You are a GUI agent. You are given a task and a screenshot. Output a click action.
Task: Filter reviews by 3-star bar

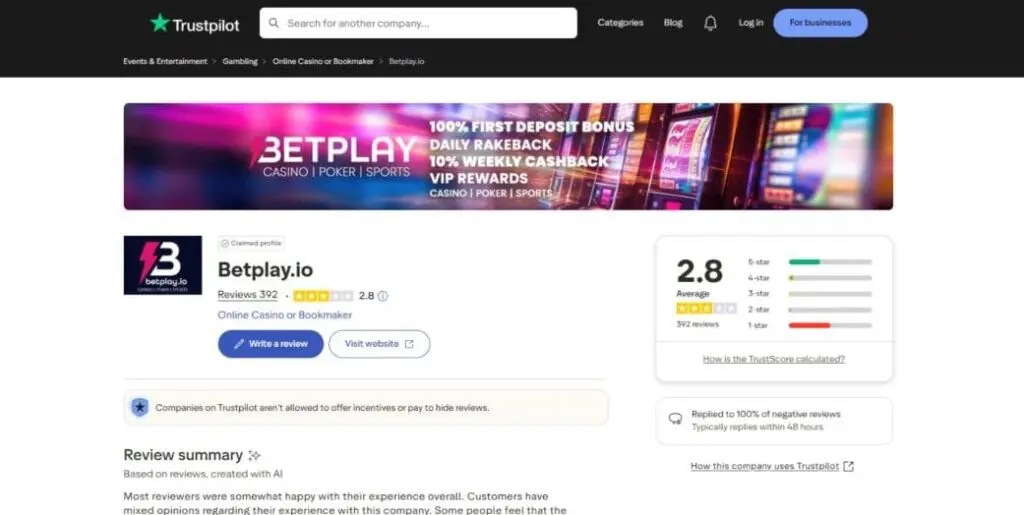point(829,294)
